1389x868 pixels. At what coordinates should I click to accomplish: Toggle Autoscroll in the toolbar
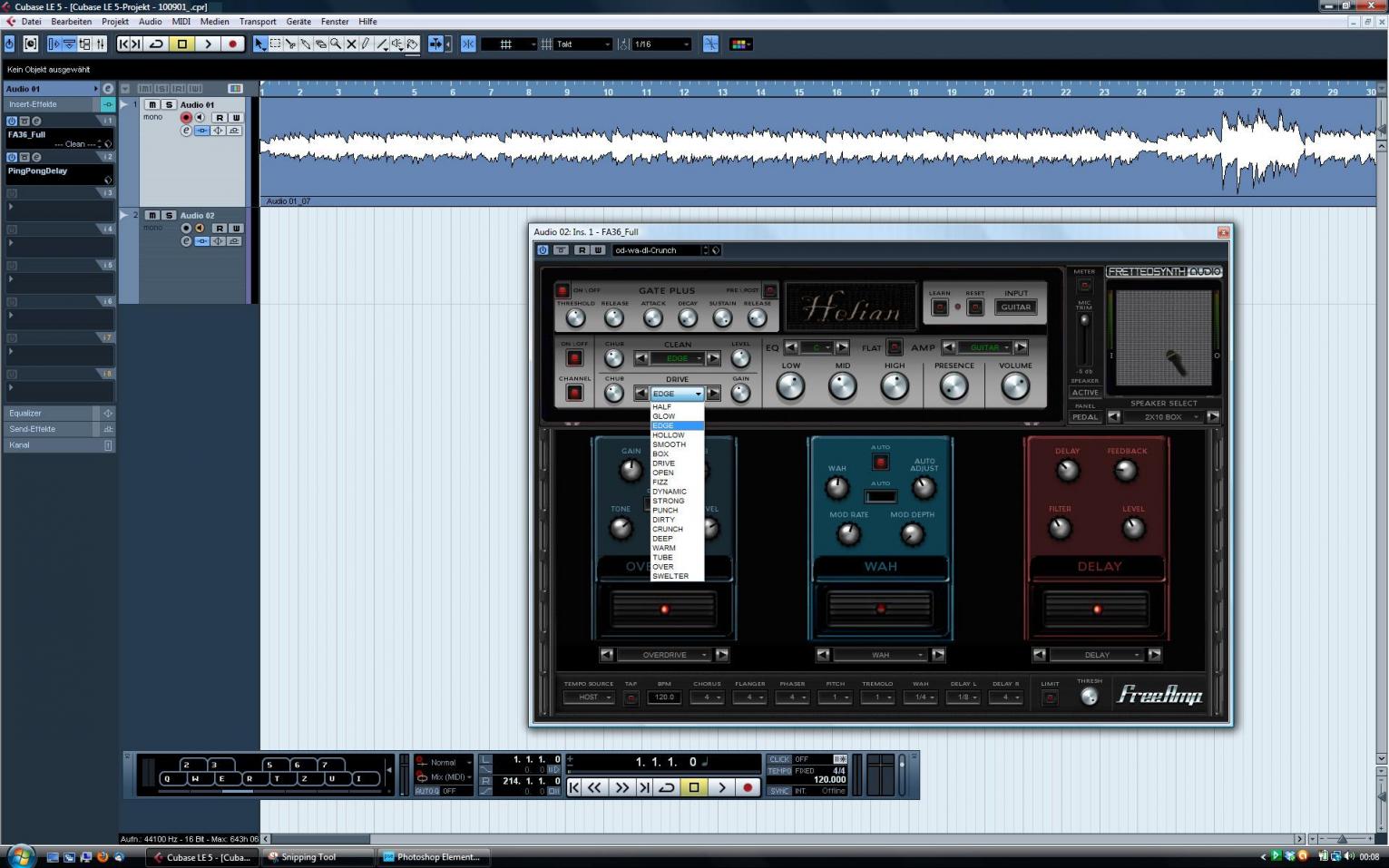(x=436, y=44)
